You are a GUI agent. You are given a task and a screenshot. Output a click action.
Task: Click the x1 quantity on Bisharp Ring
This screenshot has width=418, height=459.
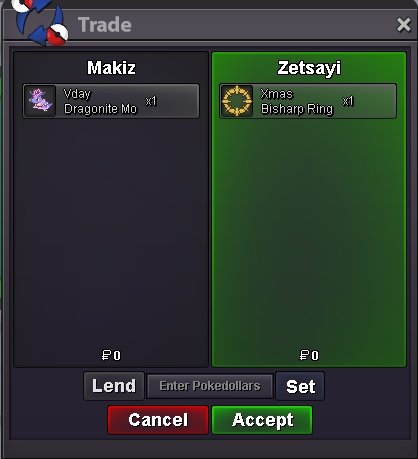click(x=348, y=101)
